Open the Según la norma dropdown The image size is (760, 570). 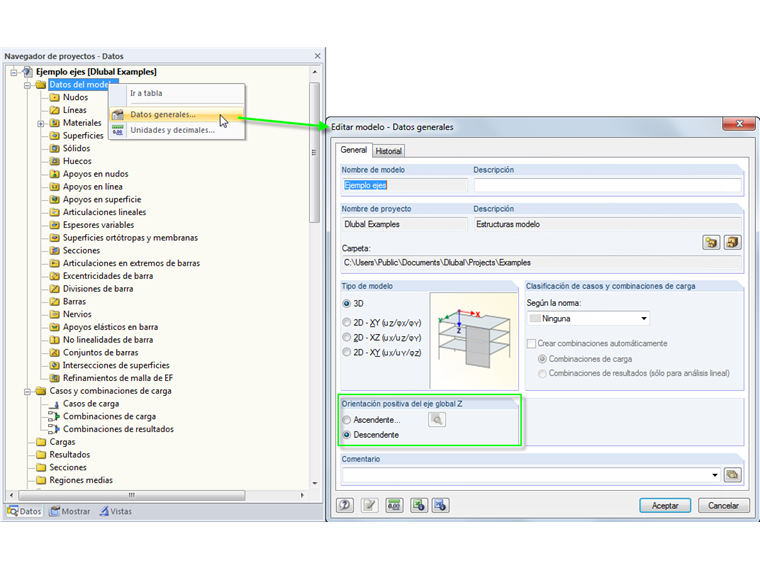[644, 318]
